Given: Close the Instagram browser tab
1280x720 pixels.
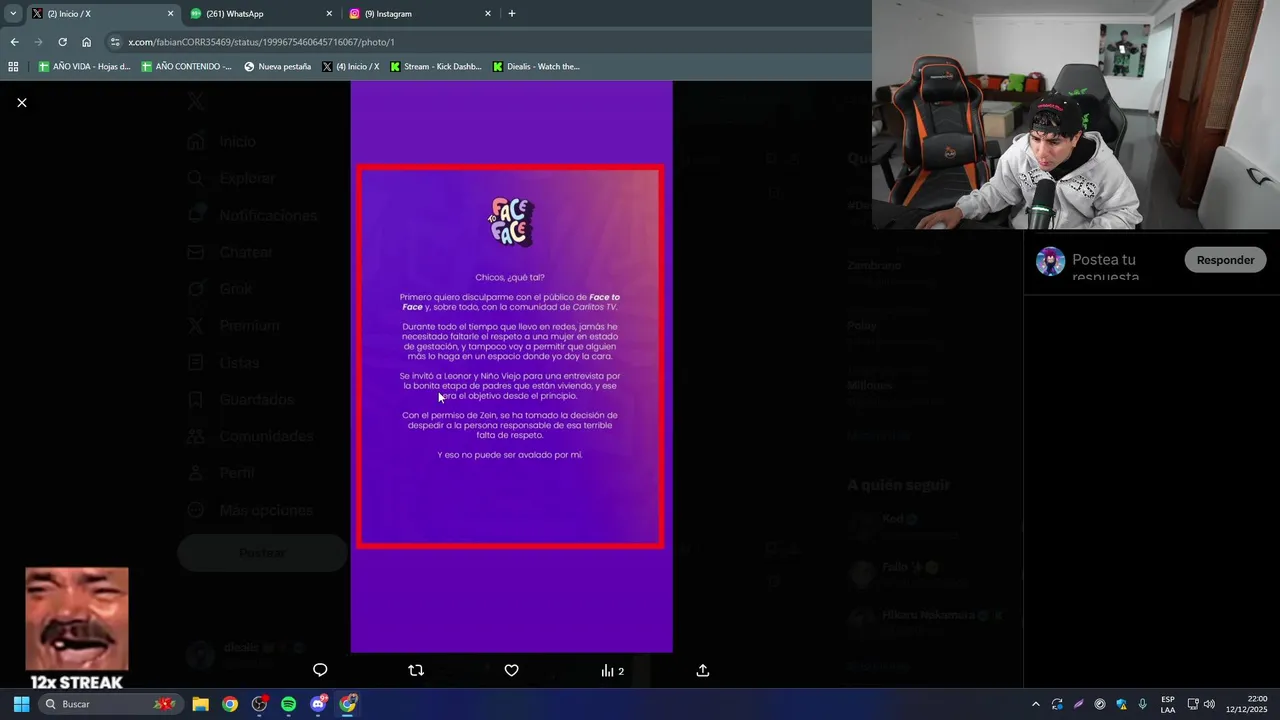Looking at the screenshot, I should click(x=488, y=14).
